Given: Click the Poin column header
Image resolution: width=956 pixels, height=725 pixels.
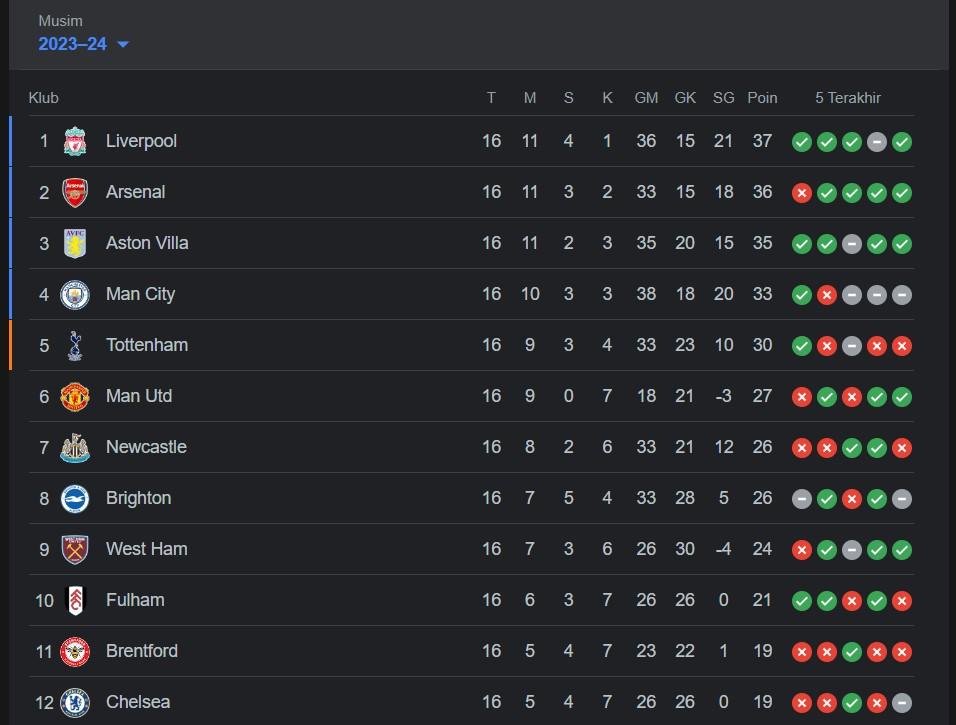Looking at the screenshot, I should click(762, 97).
